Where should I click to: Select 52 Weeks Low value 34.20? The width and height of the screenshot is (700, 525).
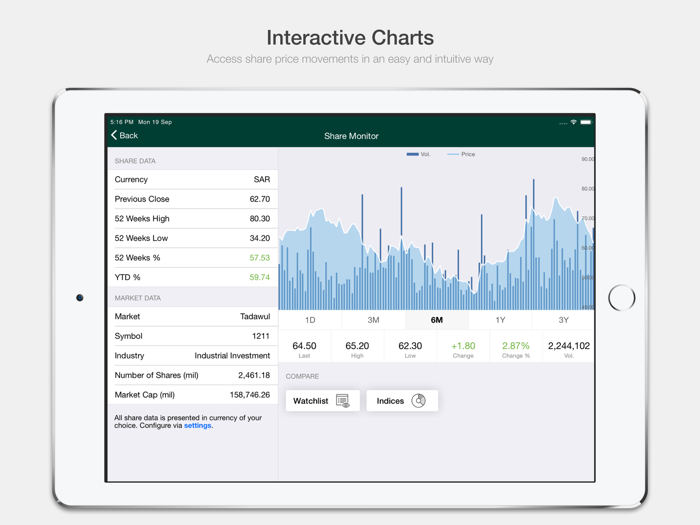click(260, 238)
